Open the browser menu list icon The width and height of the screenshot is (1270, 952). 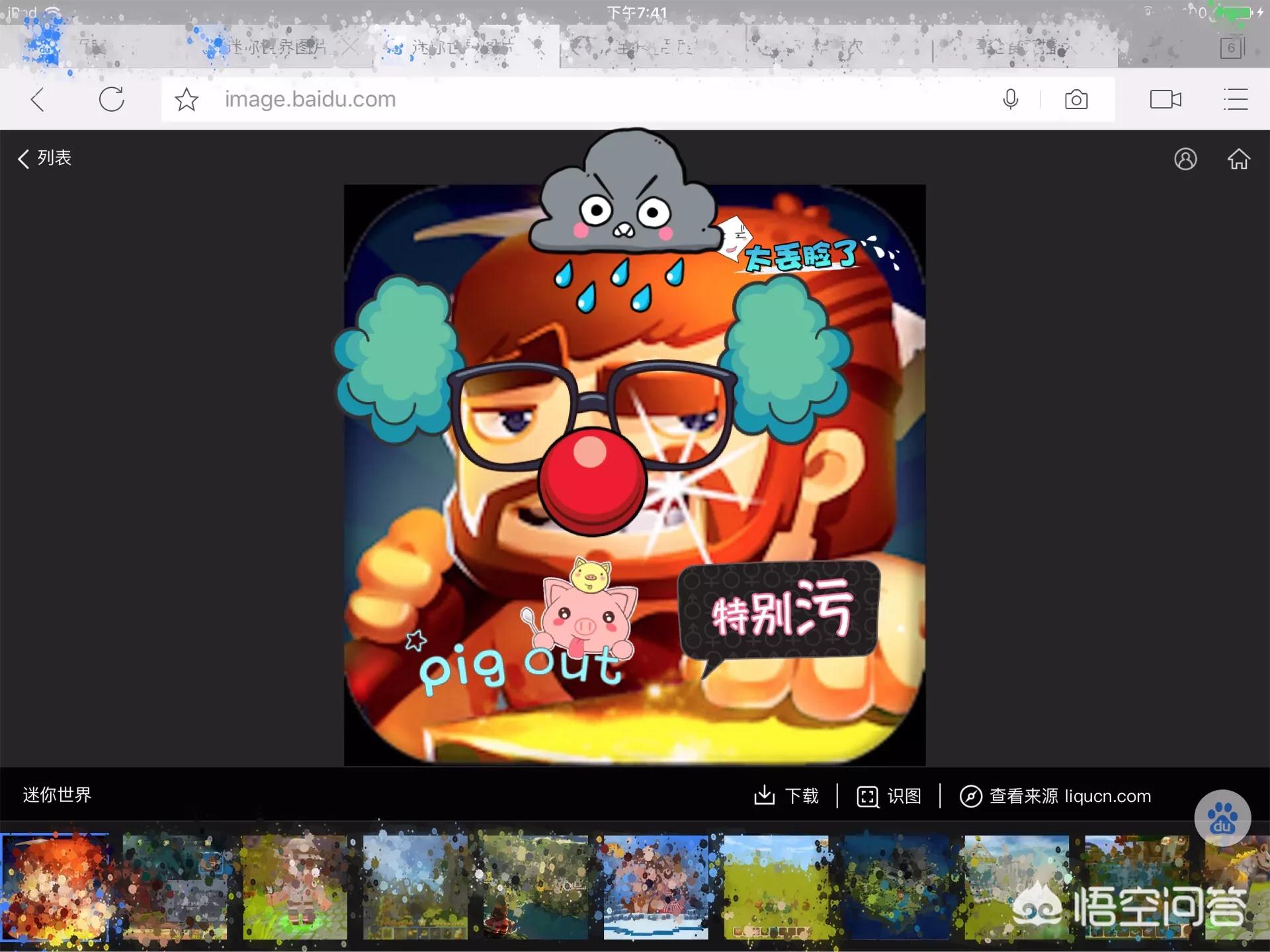(x=1235, y=99)
